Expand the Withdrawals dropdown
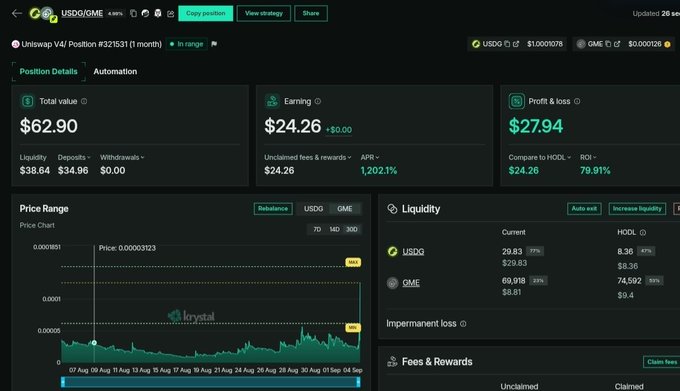The height and width of the screenshot is (391, 680). pos(122,157)
